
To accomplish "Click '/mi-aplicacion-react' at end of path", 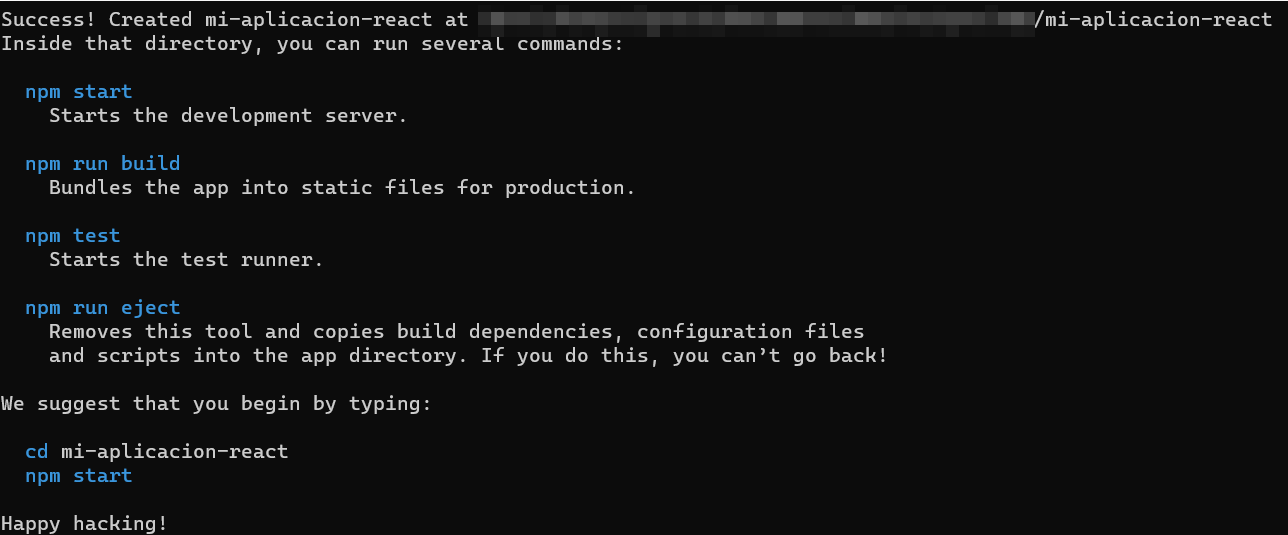I will pos(1155,19).
